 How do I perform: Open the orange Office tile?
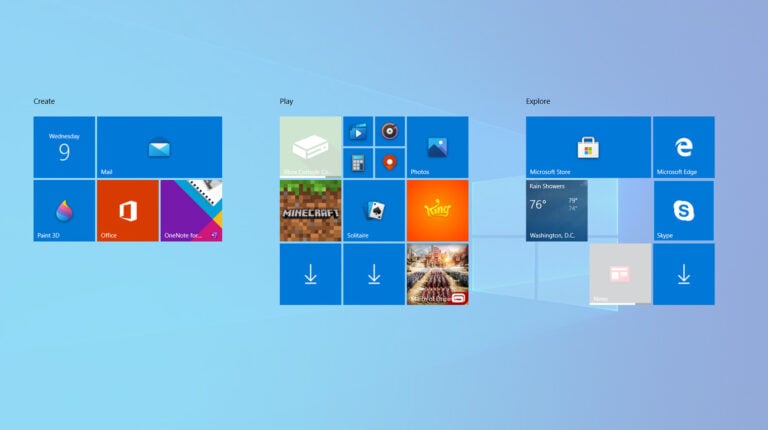128,211
